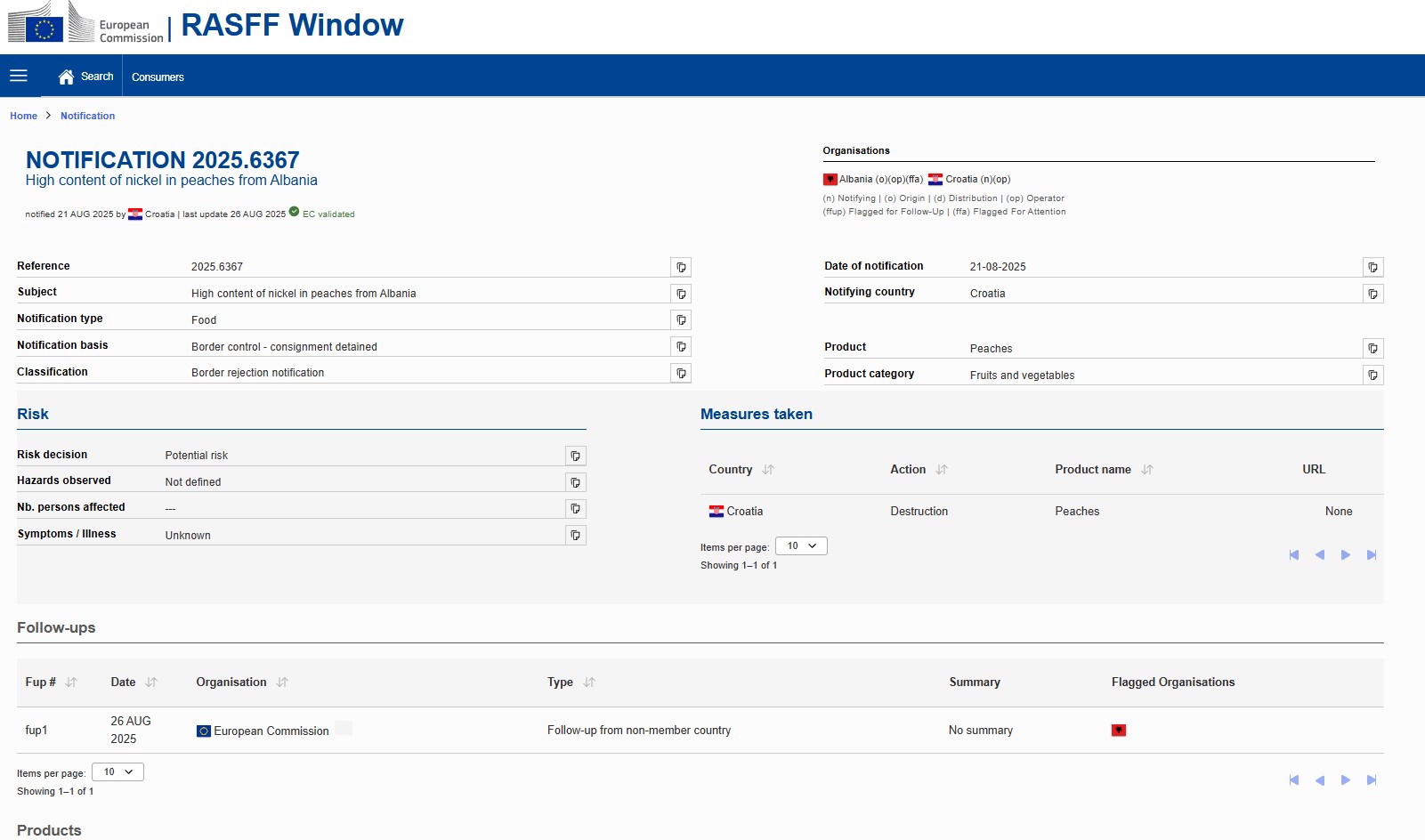The height and width of the screenshot is (840, 1425).
Task: Go to last page of Measures taken
Action: tap(1372, 555)
